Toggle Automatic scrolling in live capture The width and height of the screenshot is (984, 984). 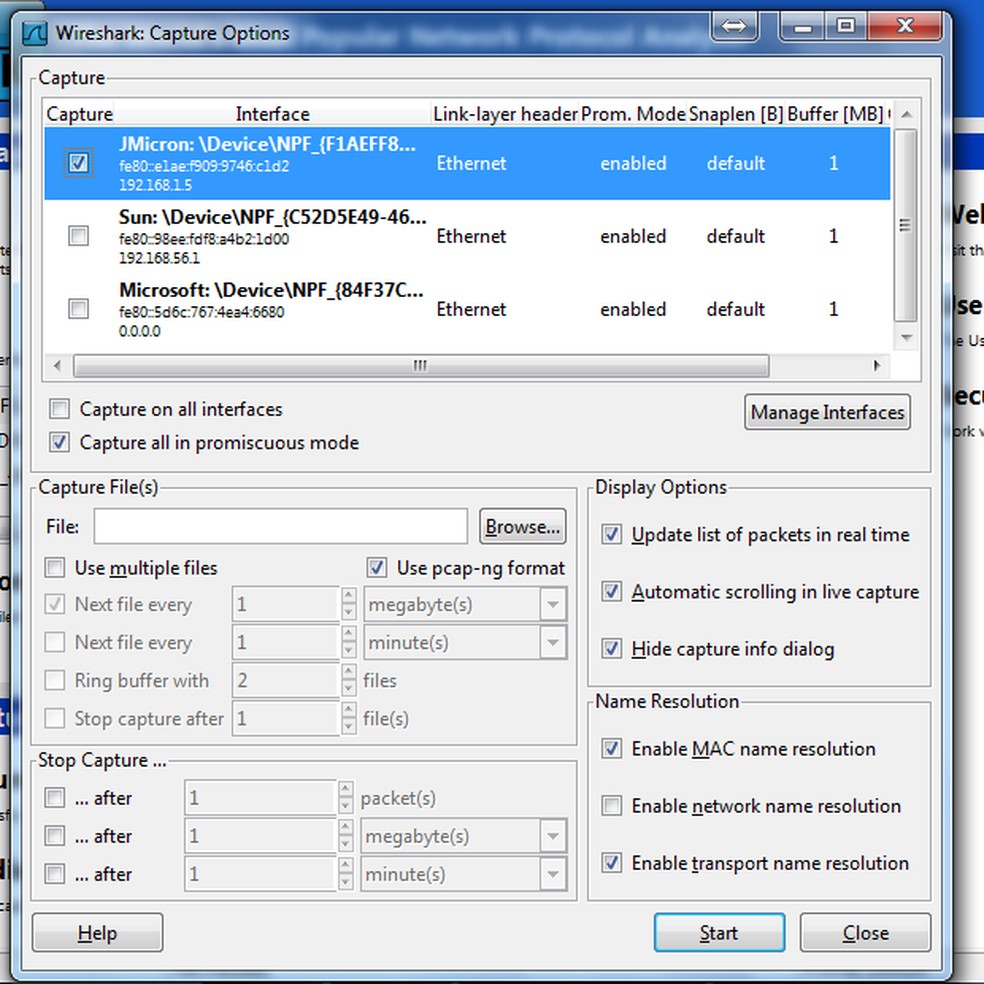pyautogui.click(x=612, y=591)
